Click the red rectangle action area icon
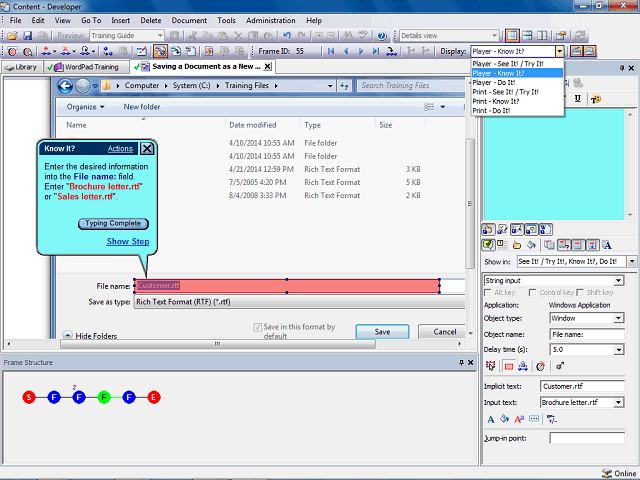The image size is (640, 480). coord(509,366)
